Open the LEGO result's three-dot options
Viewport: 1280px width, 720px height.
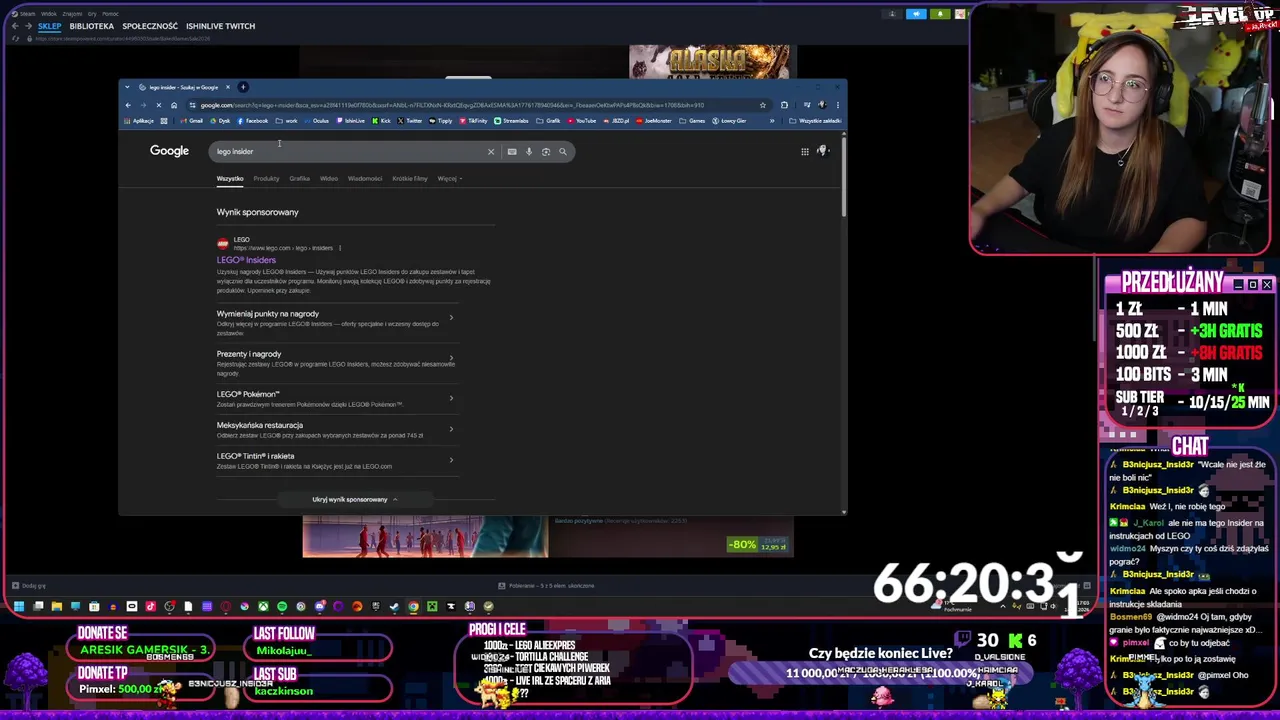click(x=340, y=248)
